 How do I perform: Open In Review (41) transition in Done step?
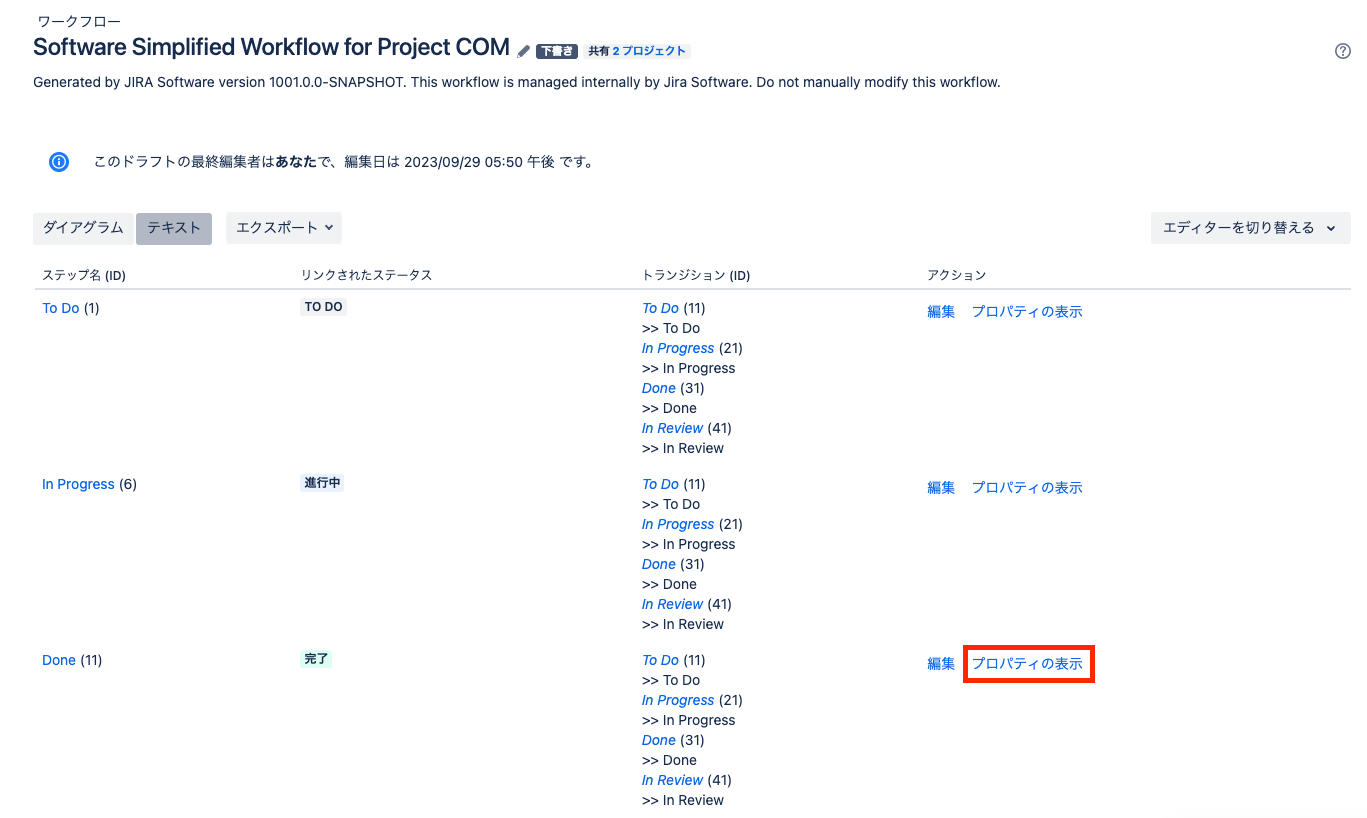(x=672, y=780)
